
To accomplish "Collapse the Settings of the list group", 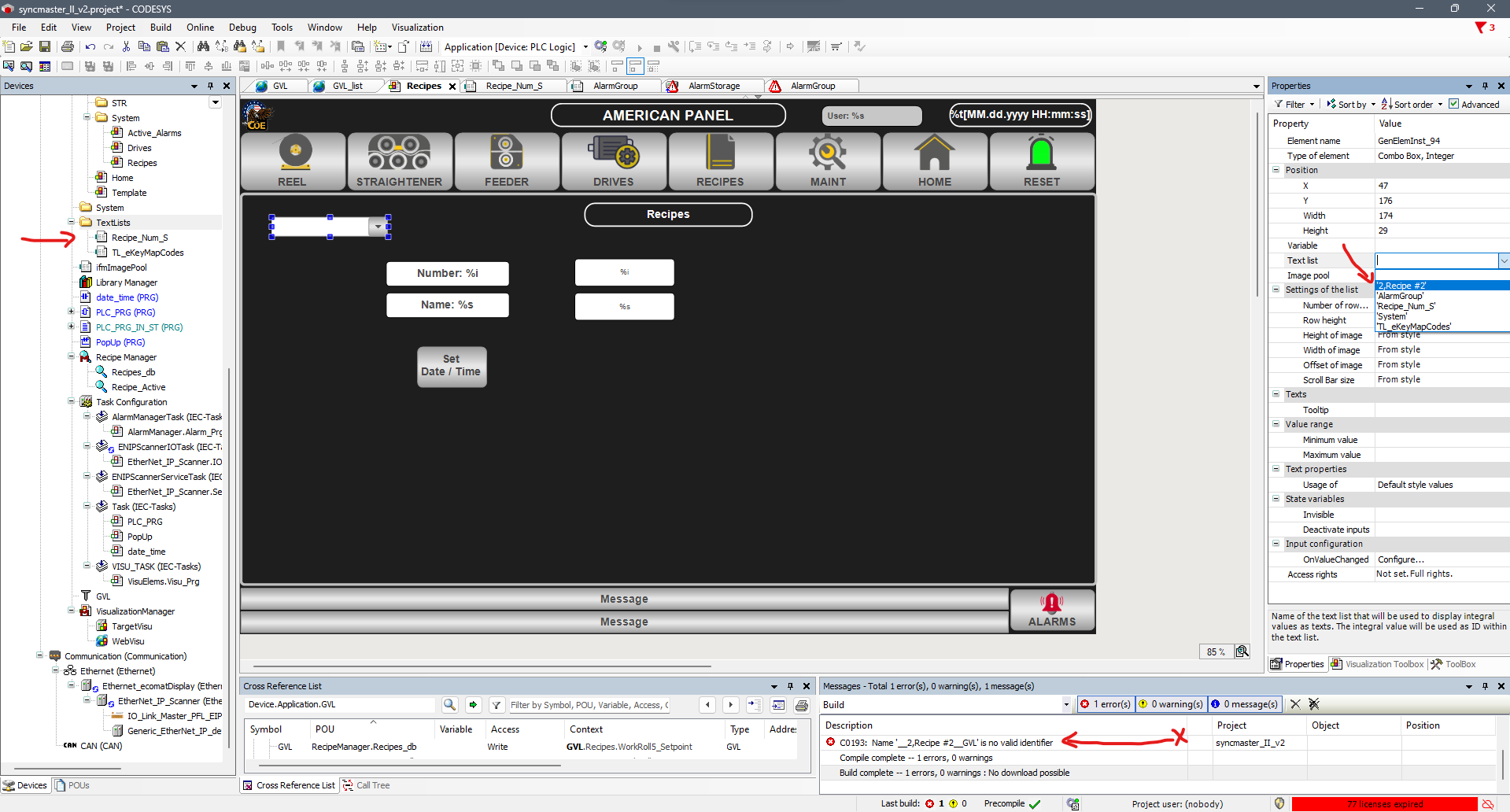I will [1276, 290].
